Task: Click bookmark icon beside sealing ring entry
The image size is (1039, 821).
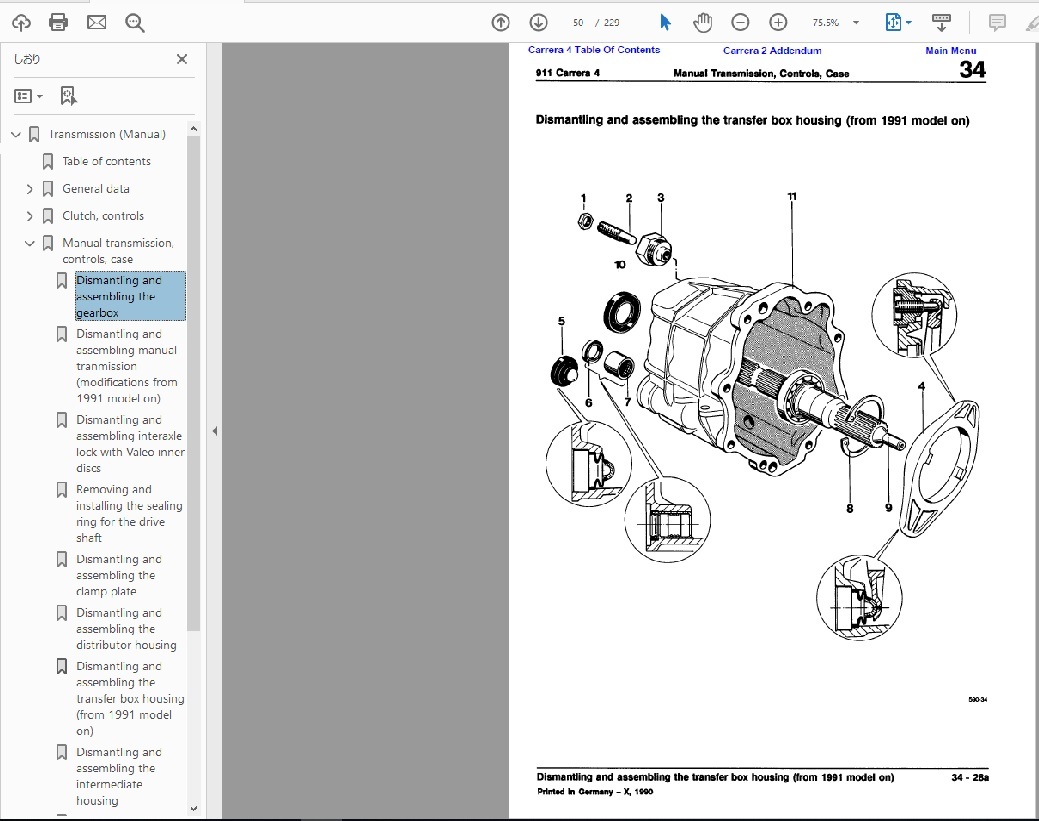Action: (x=62, y=490)
